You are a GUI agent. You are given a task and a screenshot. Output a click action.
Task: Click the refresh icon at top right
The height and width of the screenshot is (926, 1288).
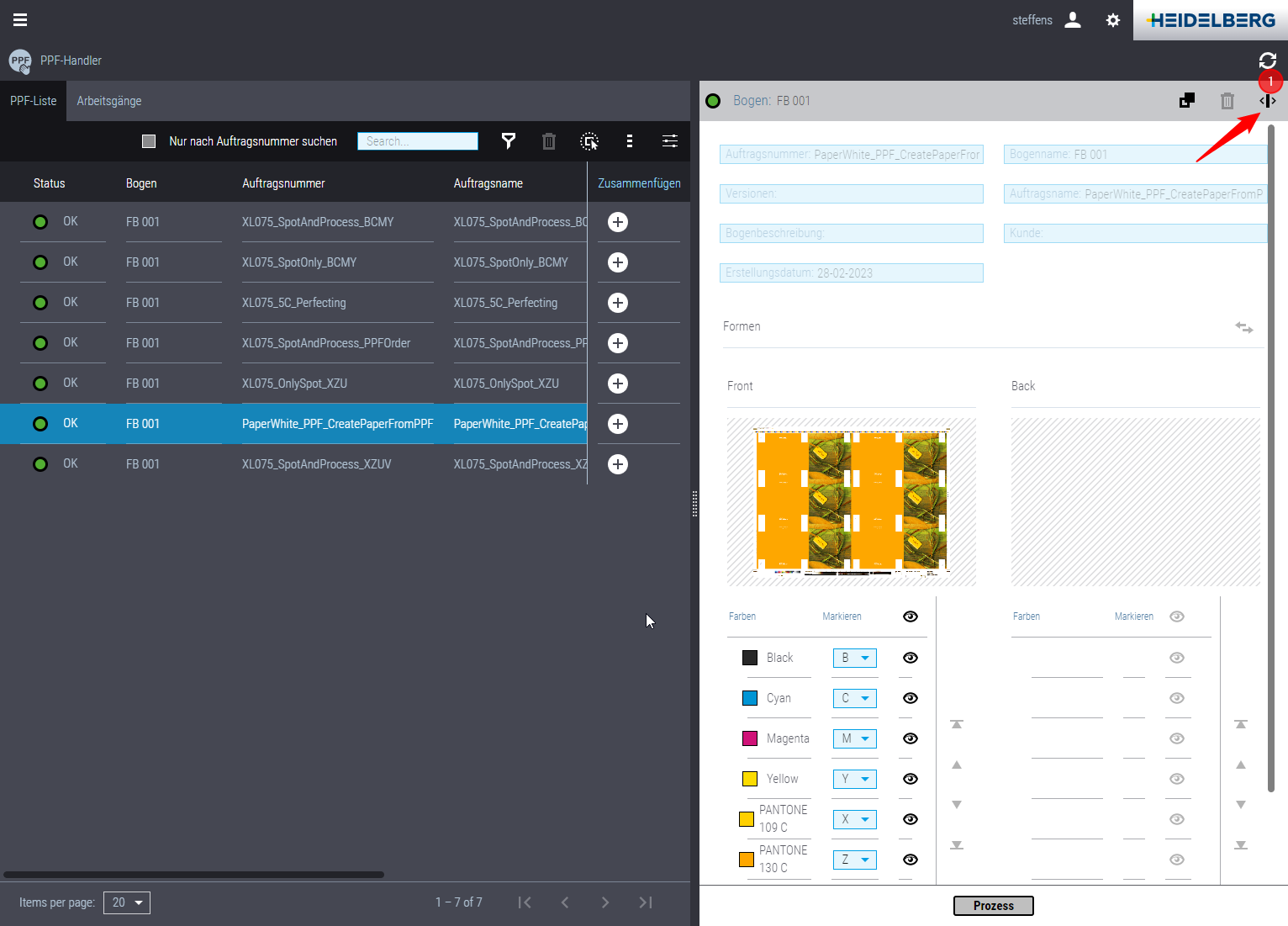coord(1269,61)
